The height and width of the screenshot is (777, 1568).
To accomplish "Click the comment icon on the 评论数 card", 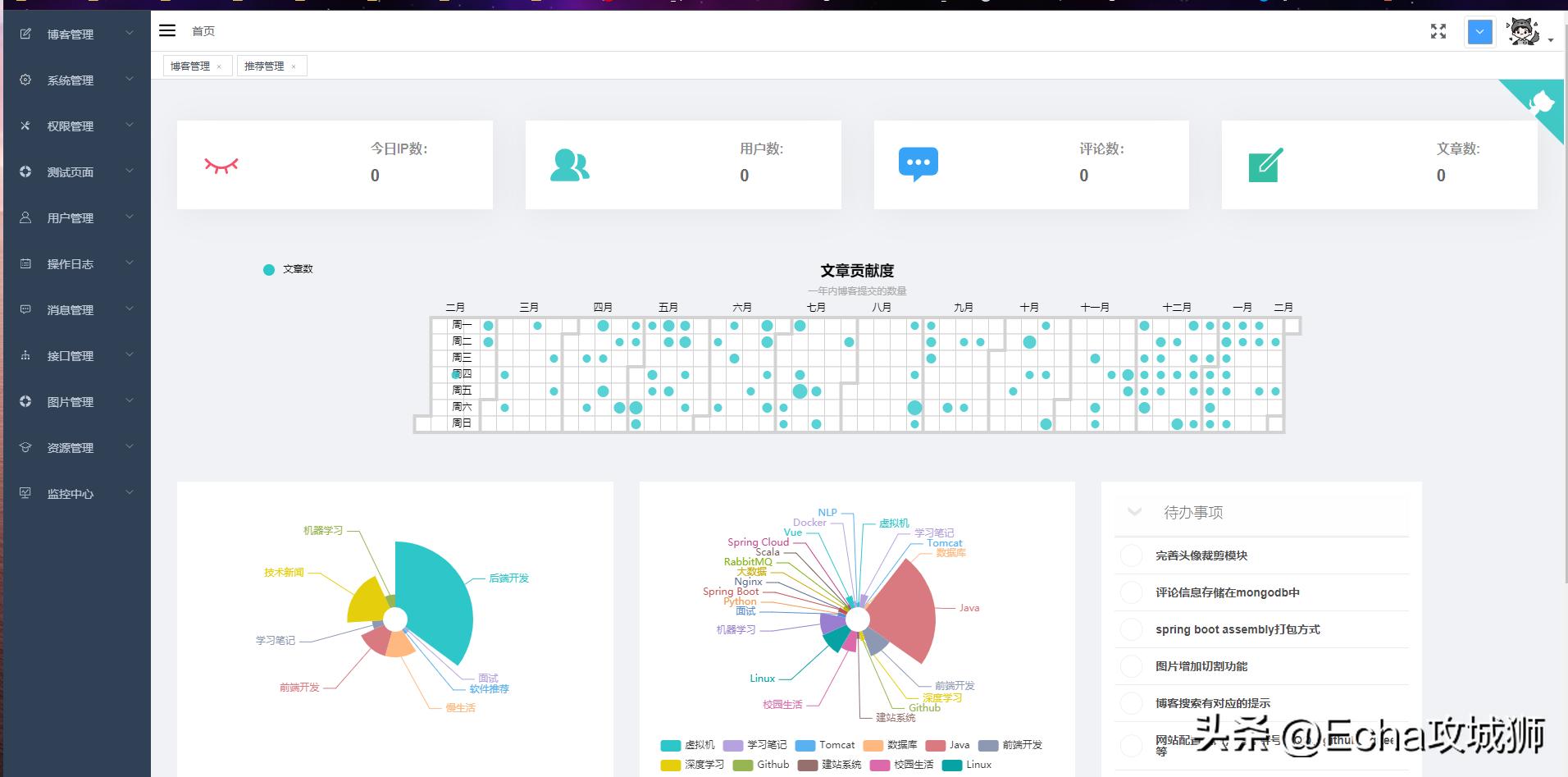I will pos(918,163).
